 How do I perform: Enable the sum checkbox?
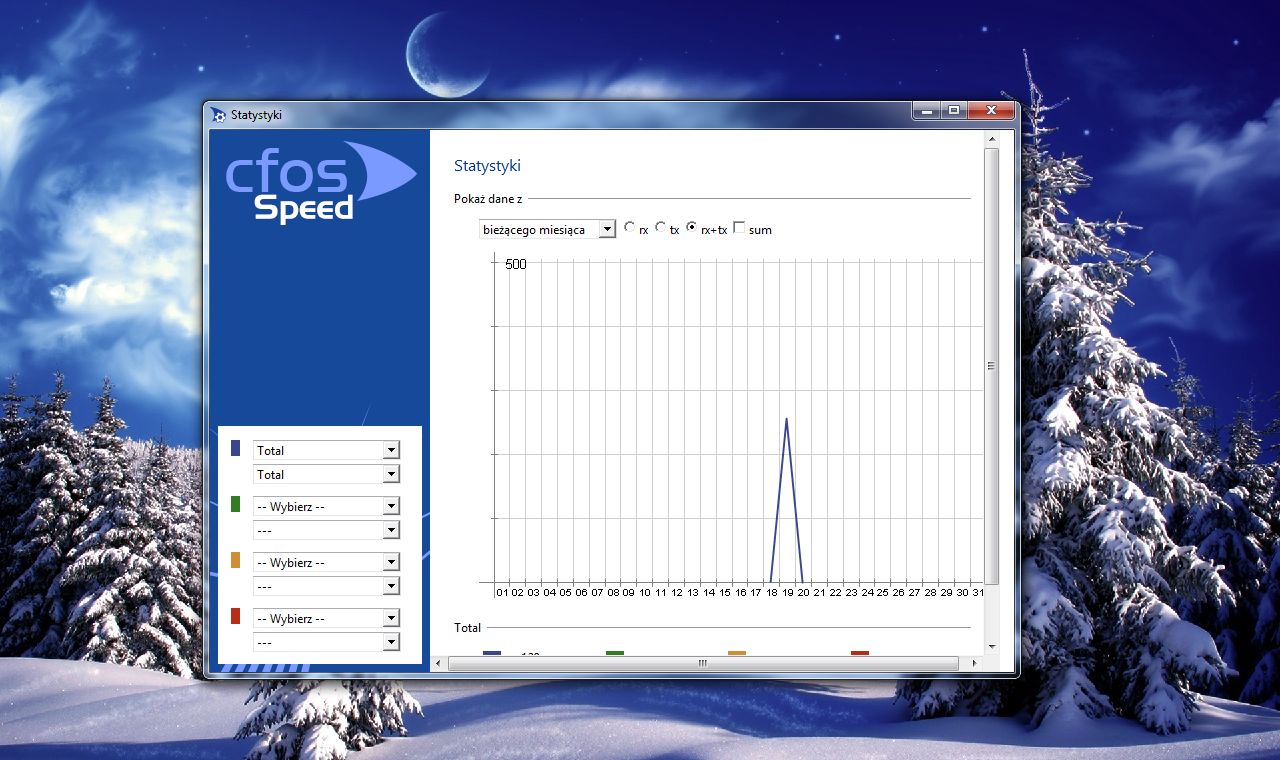(x=740, y=228)
